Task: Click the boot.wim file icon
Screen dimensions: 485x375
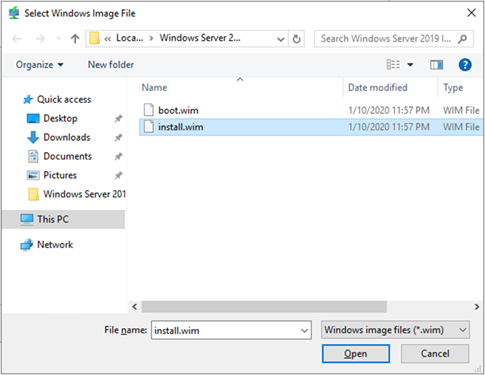Action: [x=149, y=110]
